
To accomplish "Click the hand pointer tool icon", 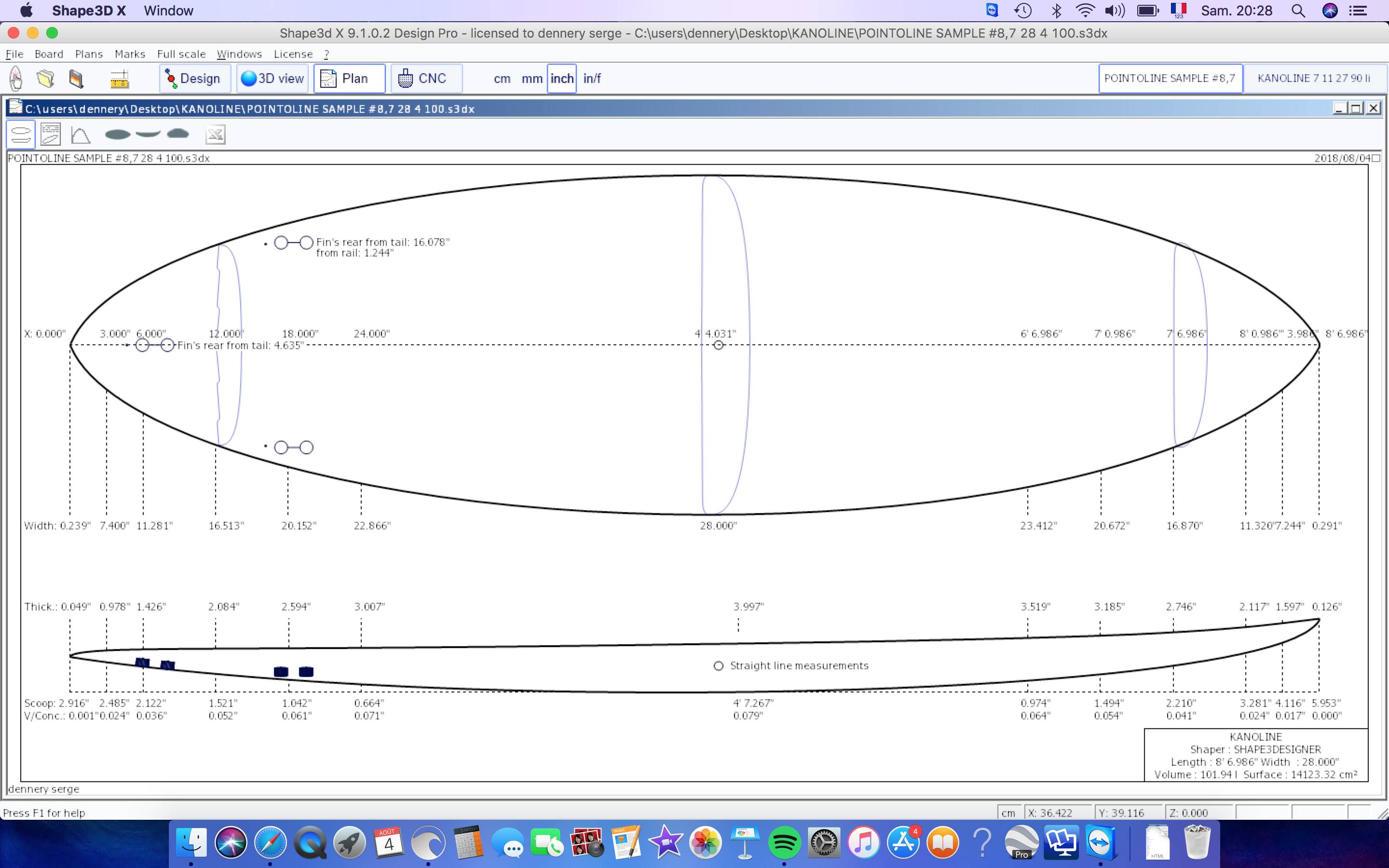I will 16,78.
